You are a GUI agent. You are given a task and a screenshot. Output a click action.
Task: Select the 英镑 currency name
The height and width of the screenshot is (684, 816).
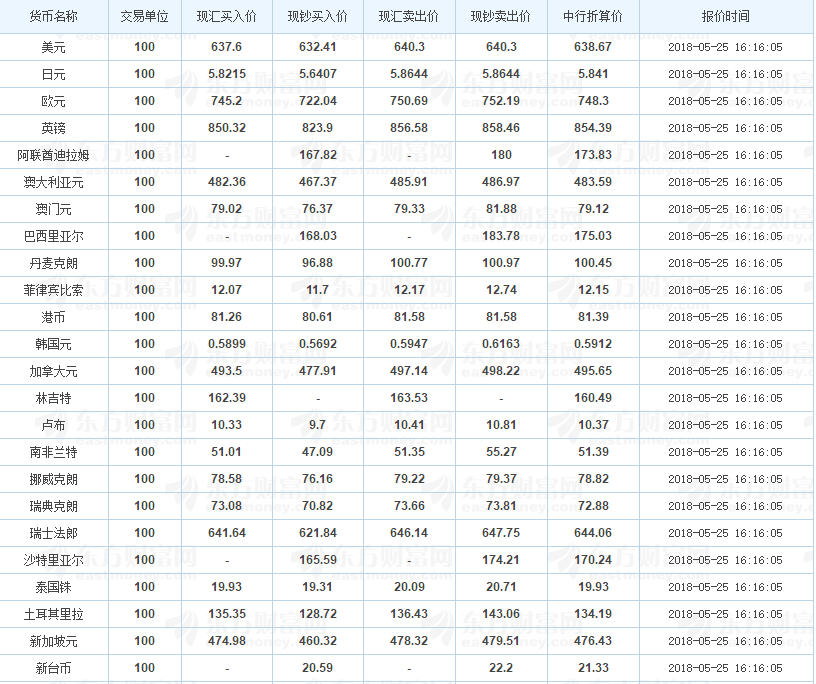coord(54,129)
